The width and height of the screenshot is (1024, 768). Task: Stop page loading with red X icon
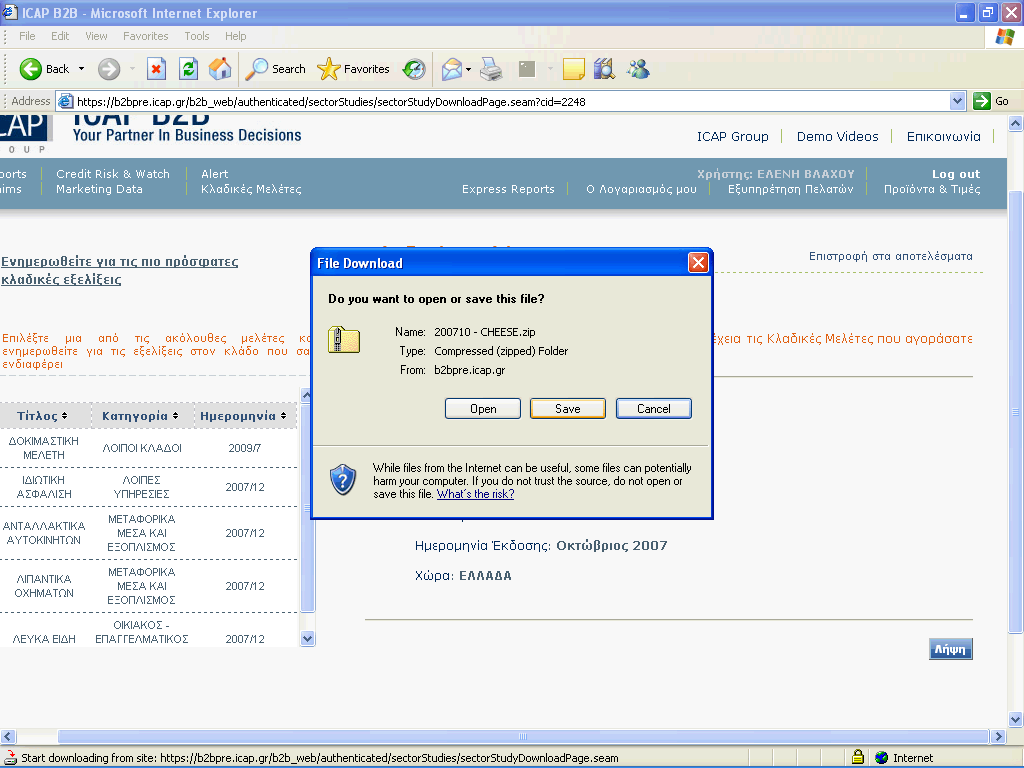(x=156, y=69)
